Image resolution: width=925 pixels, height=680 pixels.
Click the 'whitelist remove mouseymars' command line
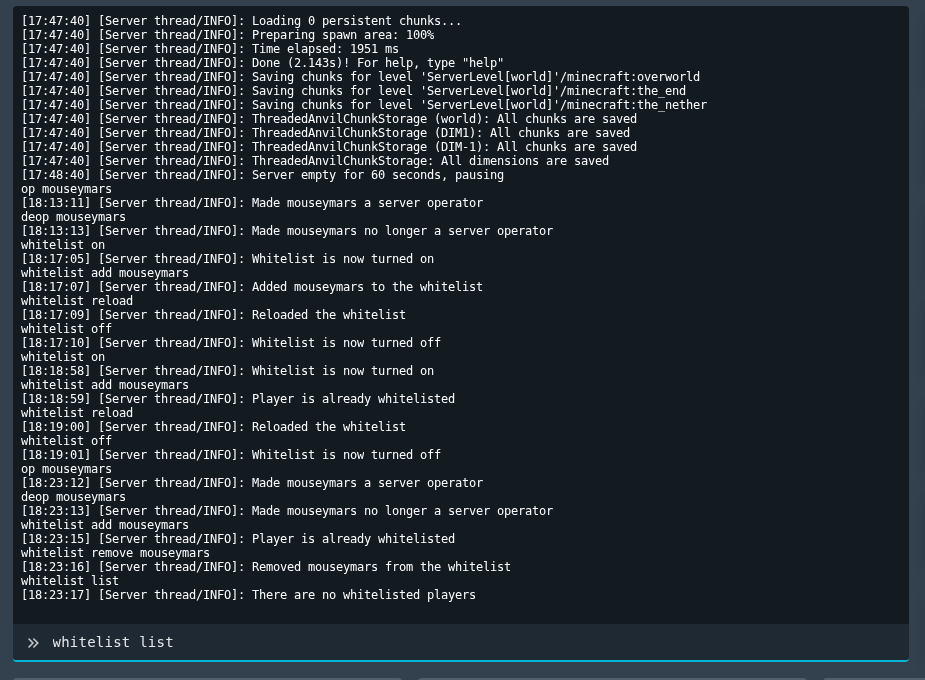coord(116,553)
